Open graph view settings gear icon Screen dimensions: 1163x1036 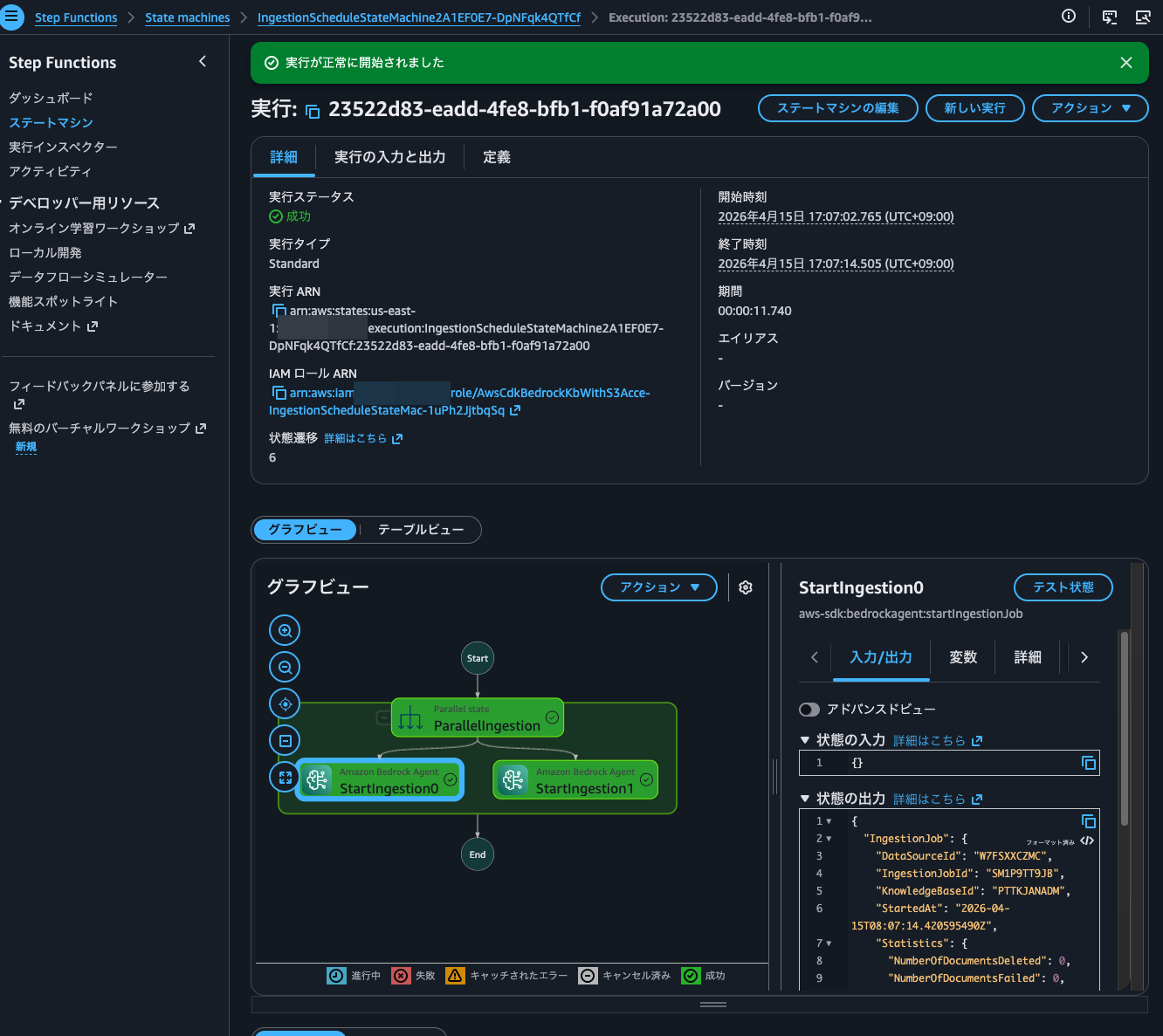(x=746, y=587)
